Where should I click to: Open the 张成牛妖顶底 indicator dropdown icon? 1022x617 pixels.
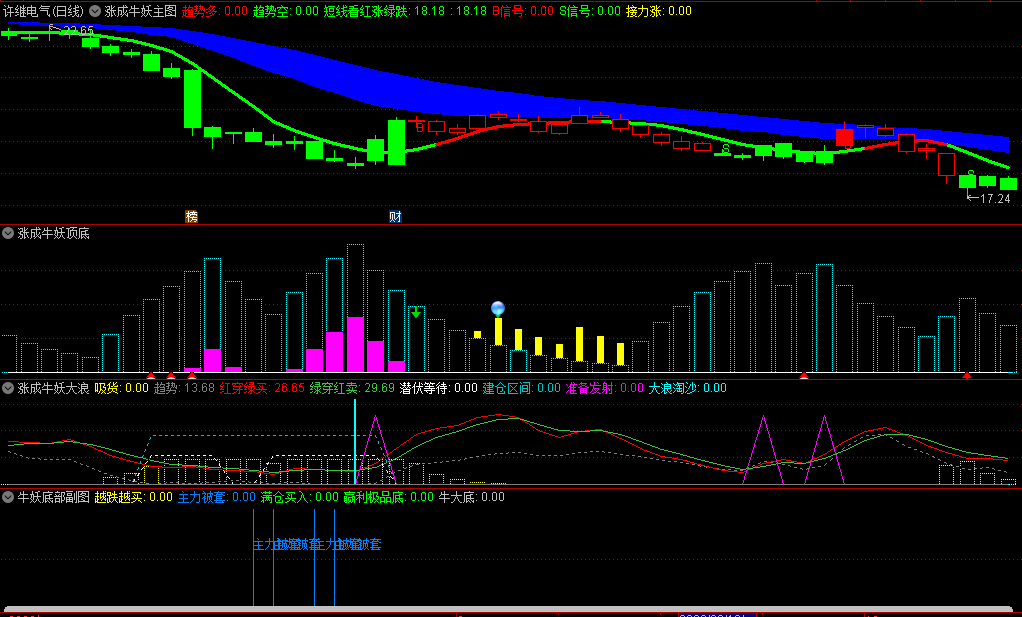pos(8,233)
